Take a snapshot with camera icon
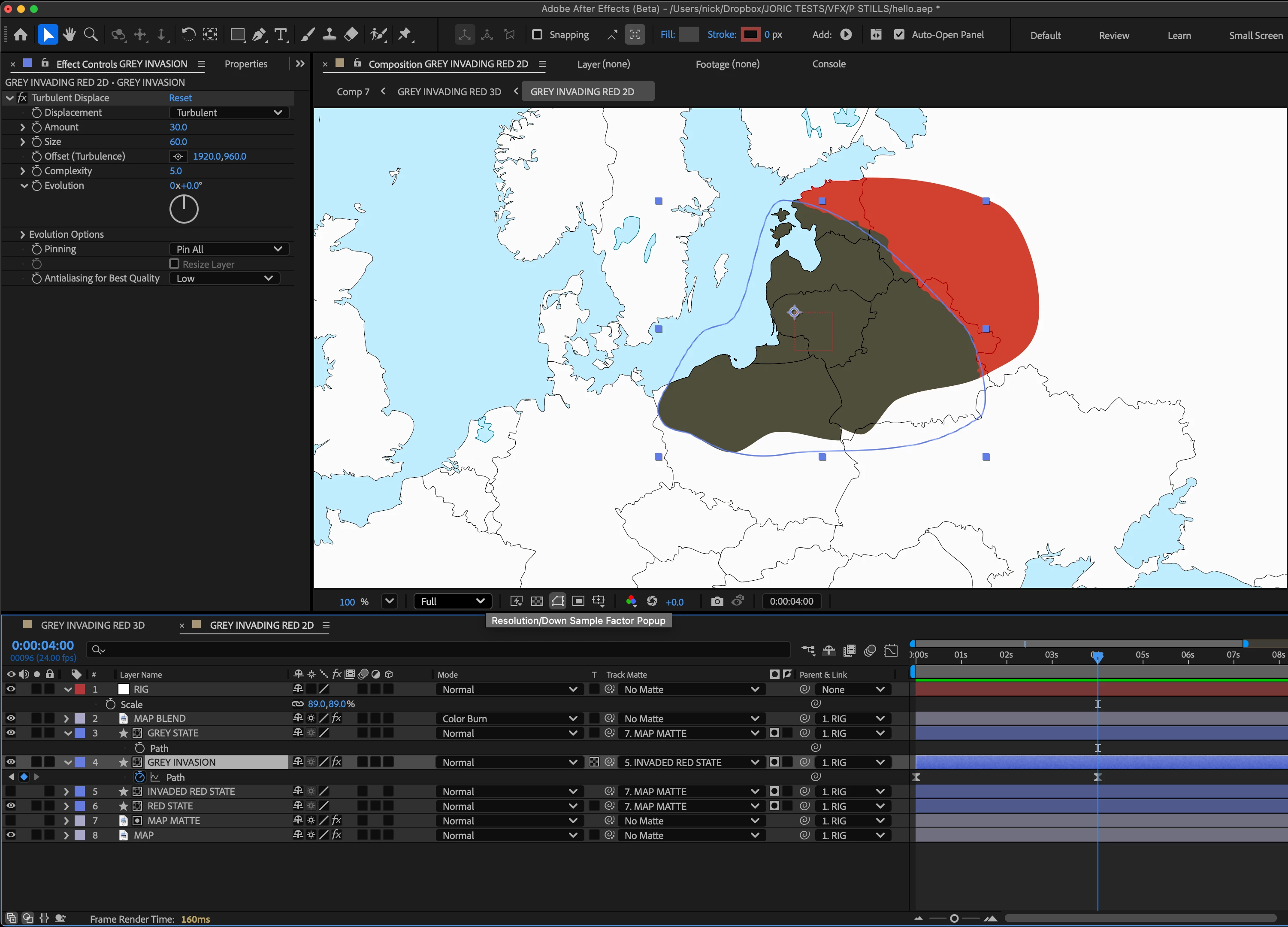 (717, 602)
